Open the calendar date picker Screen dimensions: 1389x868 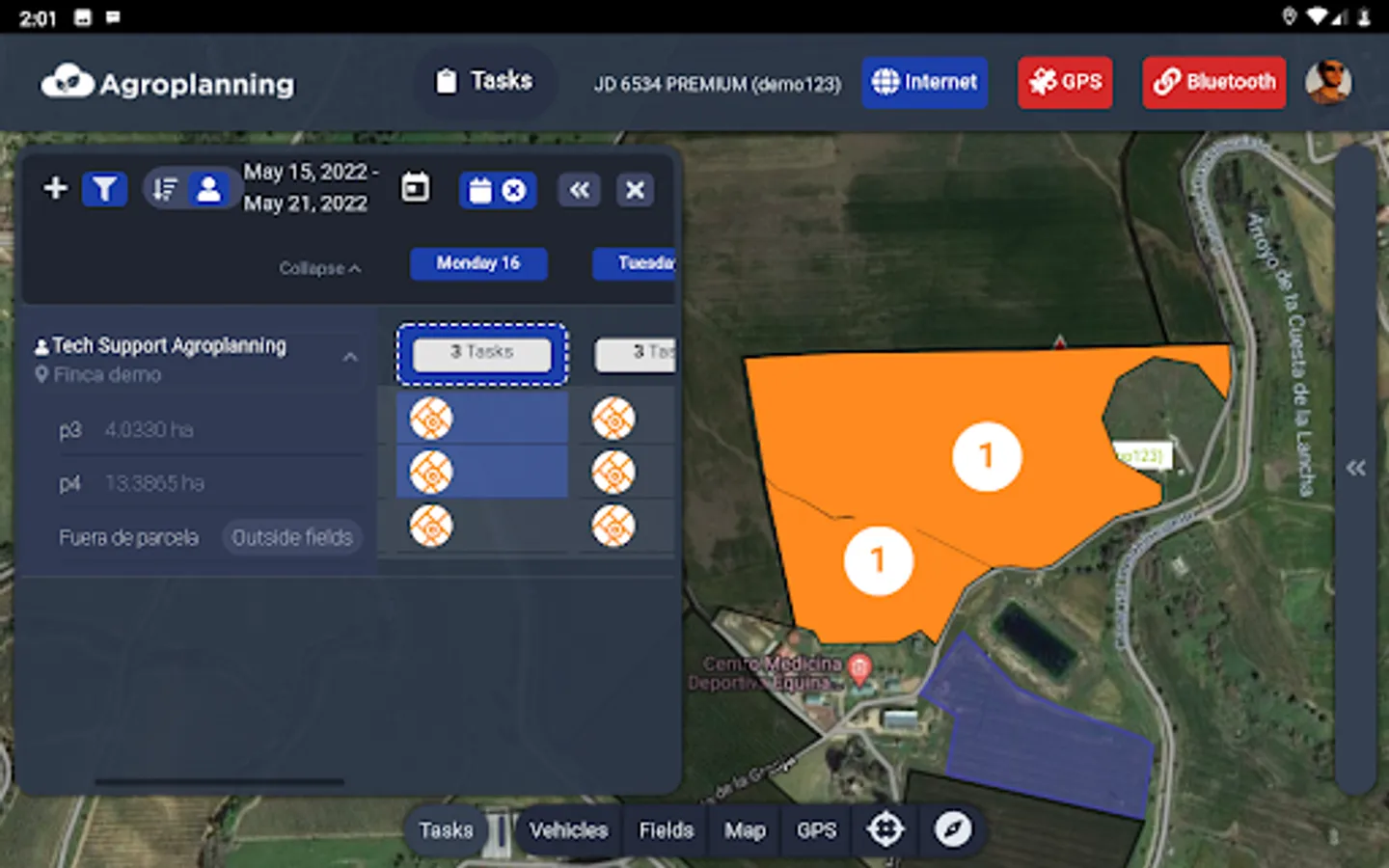tap(416, 188)
